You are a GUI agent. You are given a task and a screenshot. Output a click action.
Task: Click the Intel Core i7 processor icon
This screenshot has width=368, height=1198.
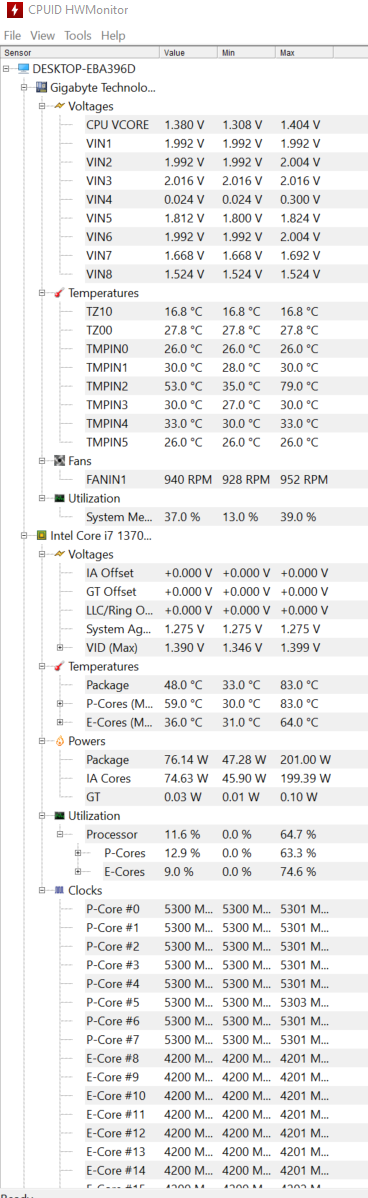point(42,536)
